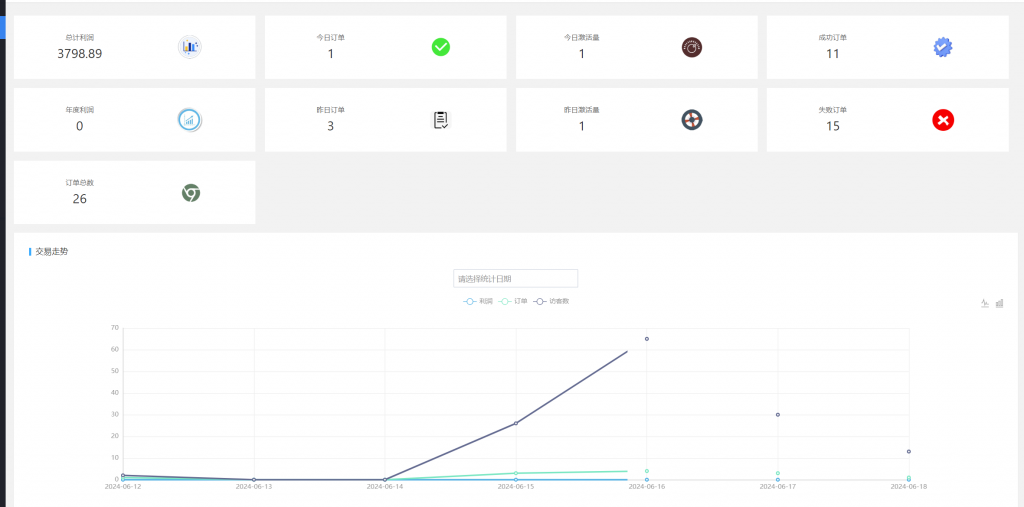The height and width of the screenshot is (507, 1024).
Task: Toggle the 访客数 series in legend
Action: pyautogui.click(x=552, y=301)
